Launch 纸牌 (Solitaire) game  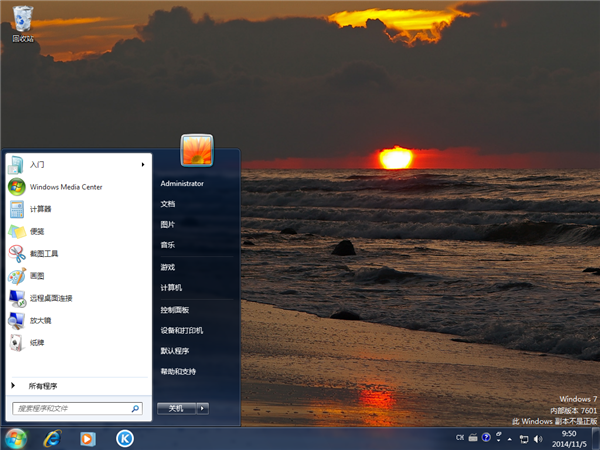point(36,342)
